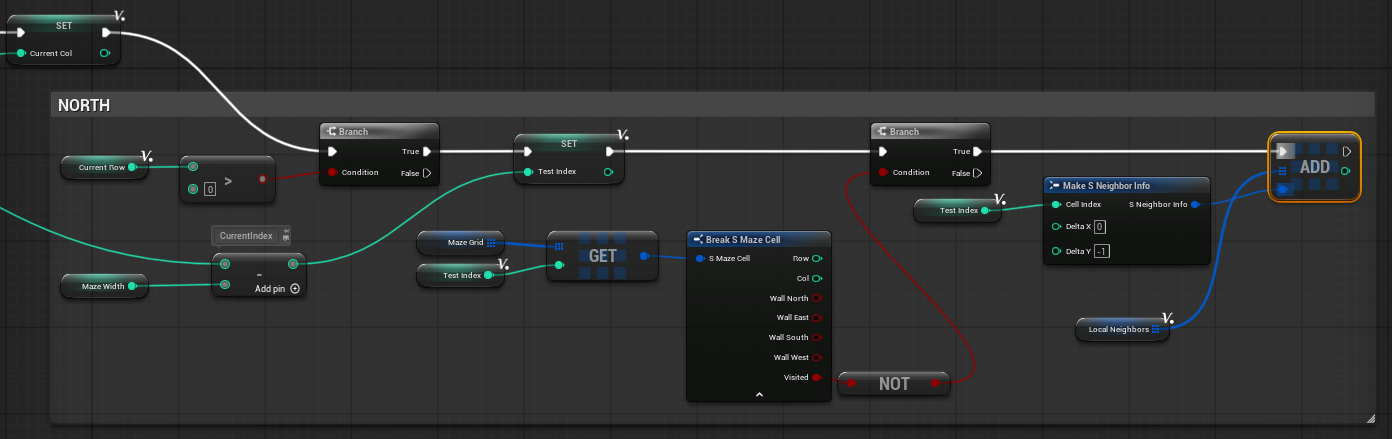The height and width of the screenshot is (439, 1392).
Task: Click the Maze Grid array output pin
Action: tap(491, 242)
